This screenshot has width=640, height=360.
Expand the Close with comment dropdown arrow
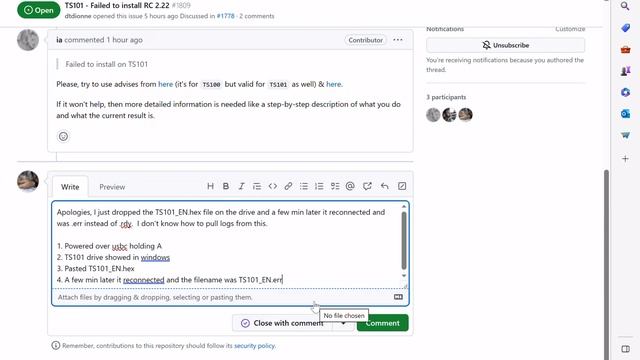pos(343,323)
